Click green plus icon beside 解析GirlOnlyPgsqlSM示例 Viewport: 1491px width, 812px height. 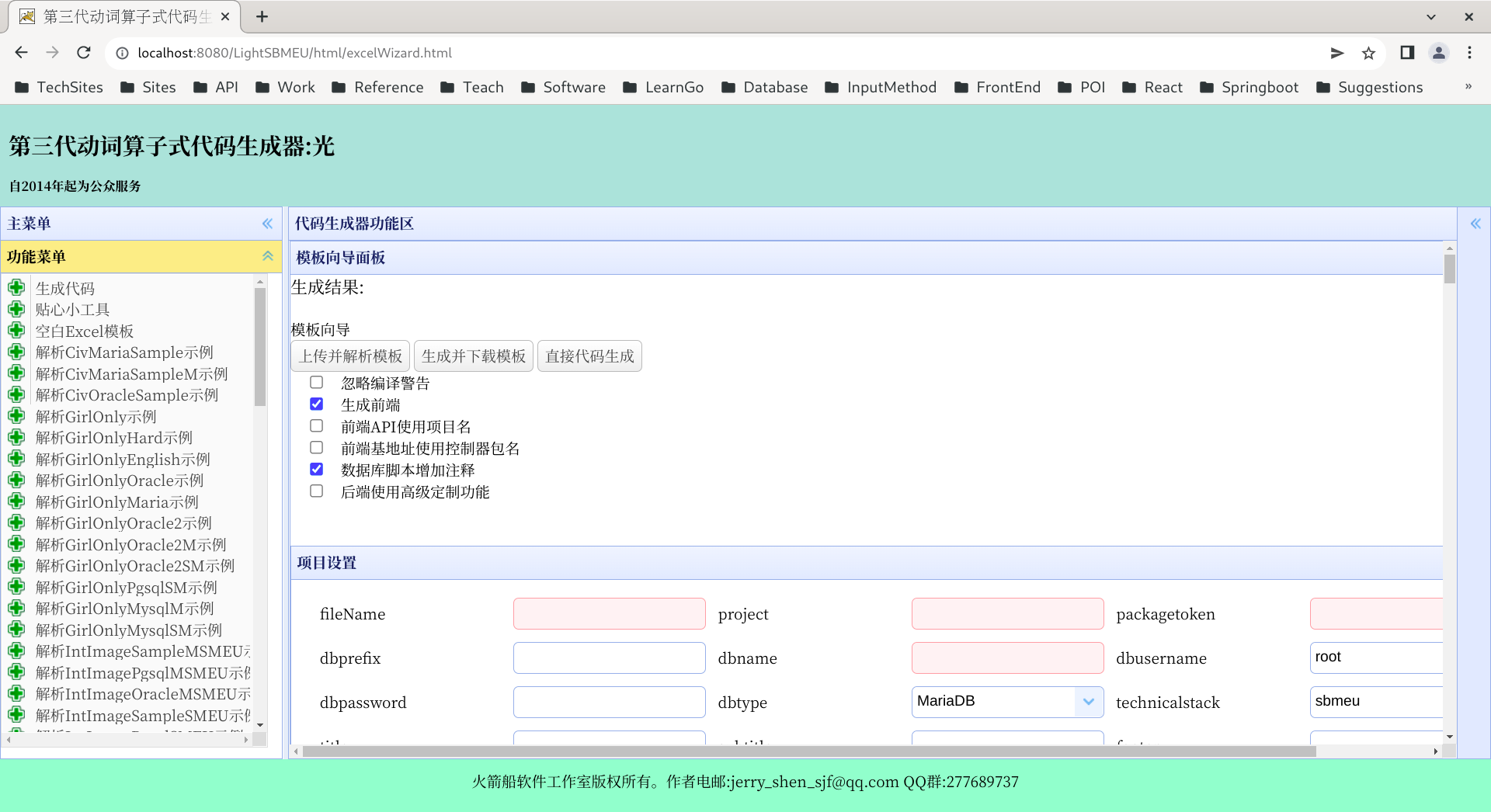point(16,587)
